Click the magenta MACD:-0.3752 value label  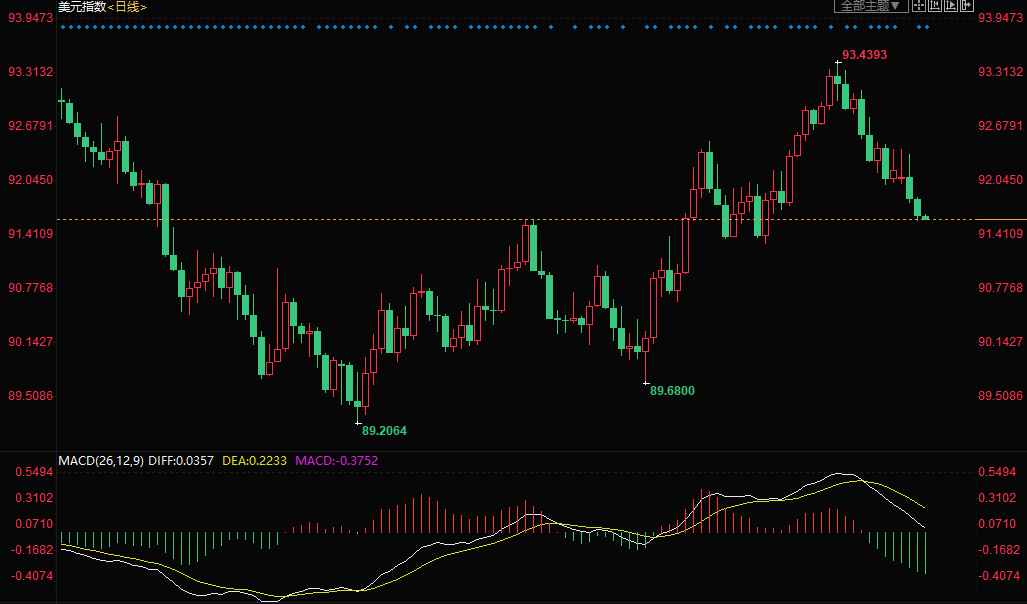337,461
